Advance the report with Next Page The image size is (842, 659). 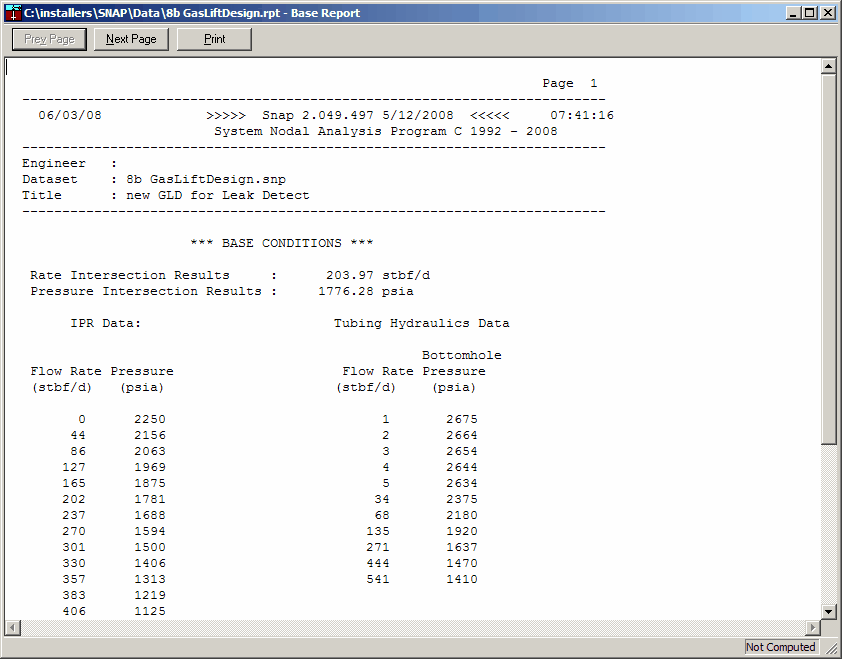click(x=130, y=38)
